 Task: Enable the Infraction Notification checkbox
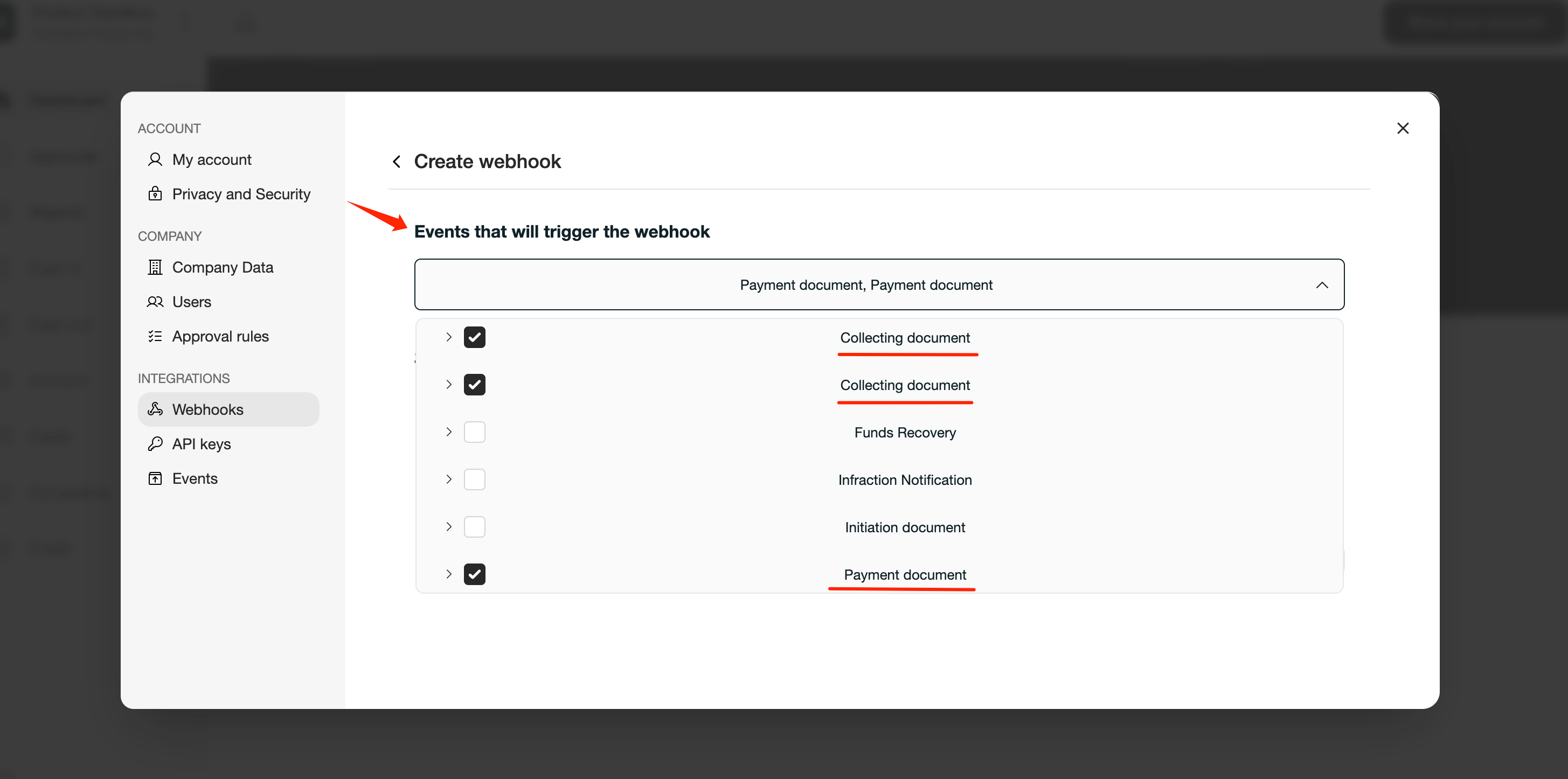[x=474, y=479]
